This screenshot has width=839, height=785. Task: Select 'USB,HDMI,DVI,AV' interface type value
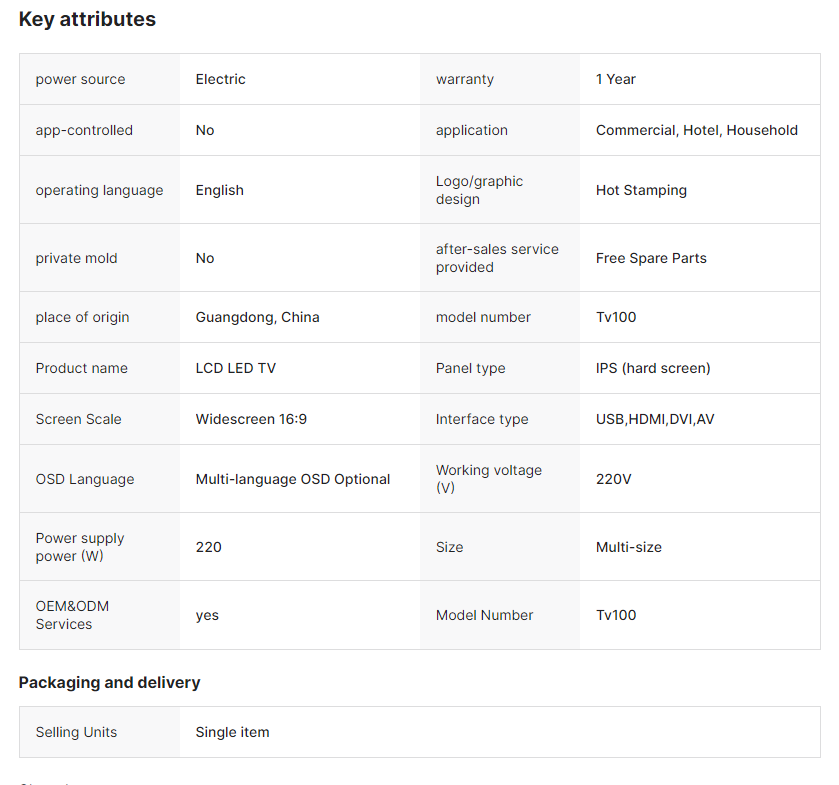655,419
